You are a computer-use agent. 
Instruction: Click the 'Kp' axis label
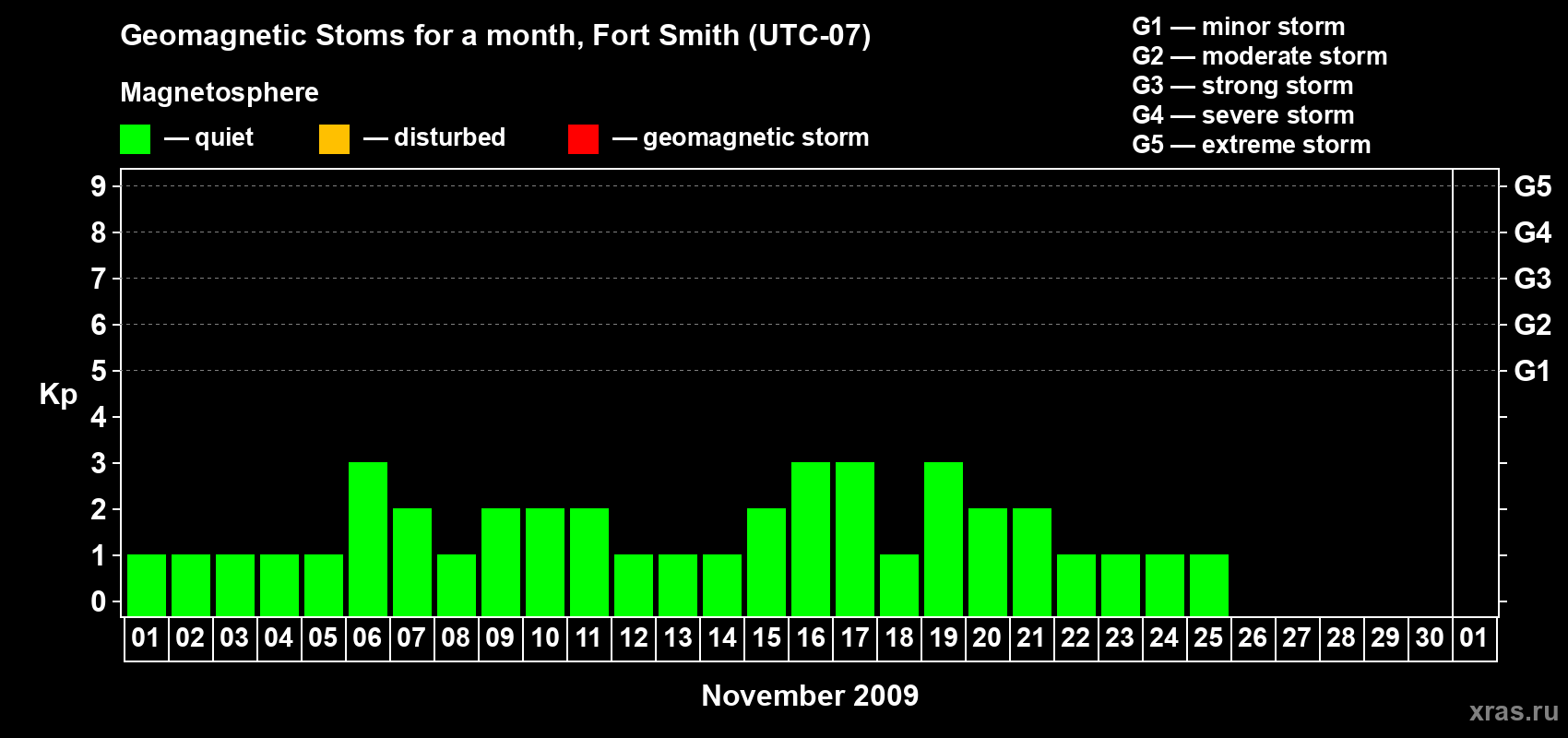58,395
